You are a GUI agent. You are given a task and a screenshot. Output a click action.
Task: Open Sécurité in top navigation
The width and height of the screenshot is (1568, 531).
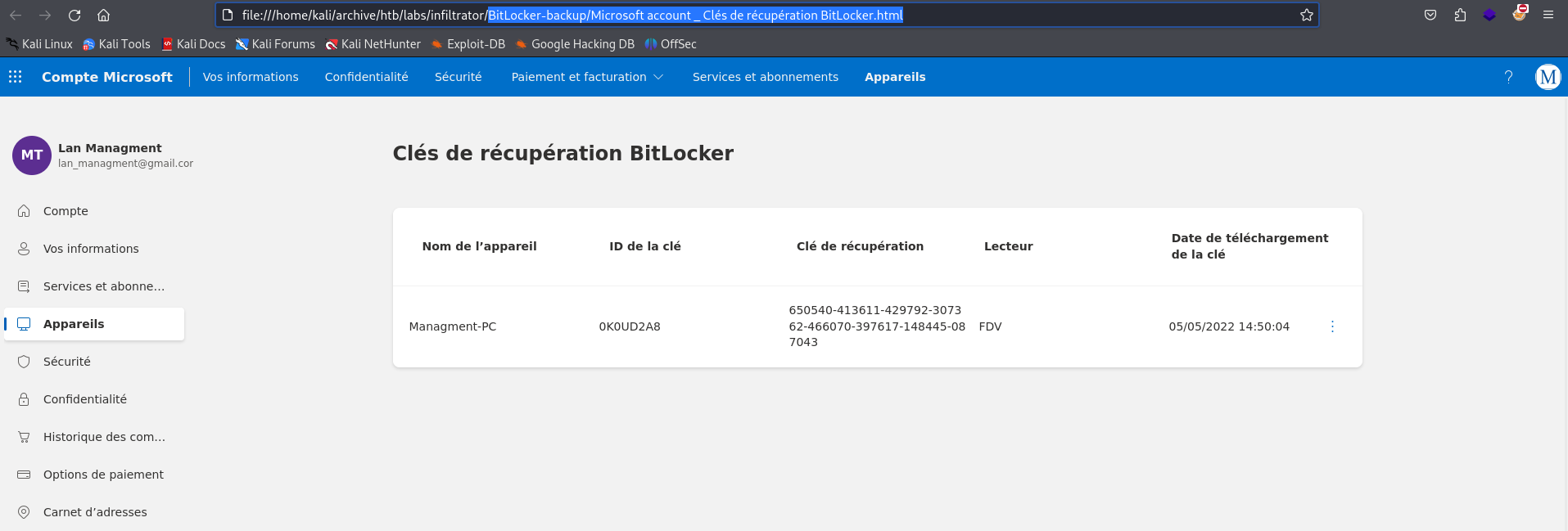pos(459,77)
